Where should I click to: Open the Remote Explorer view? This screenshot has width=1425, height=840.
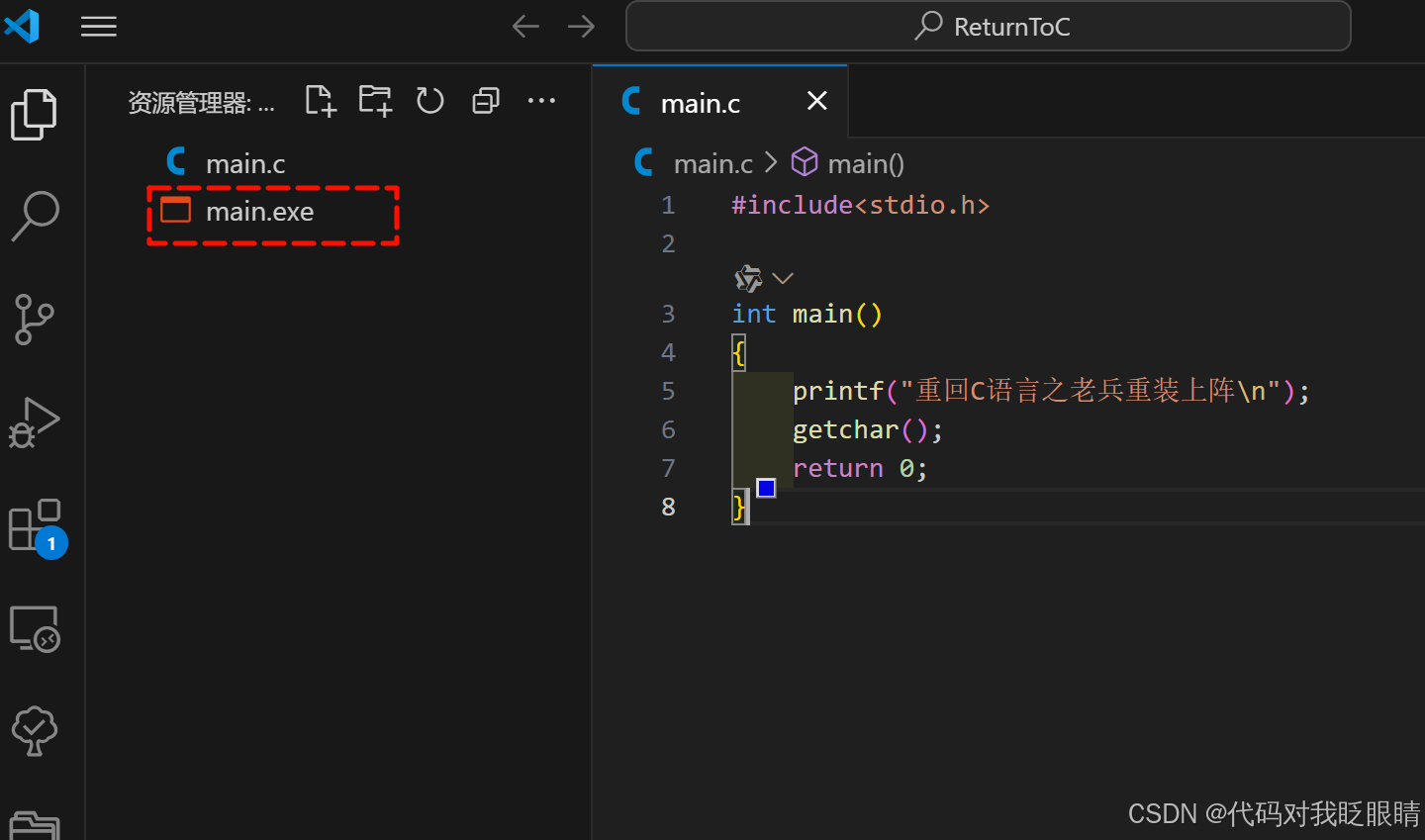35,629
